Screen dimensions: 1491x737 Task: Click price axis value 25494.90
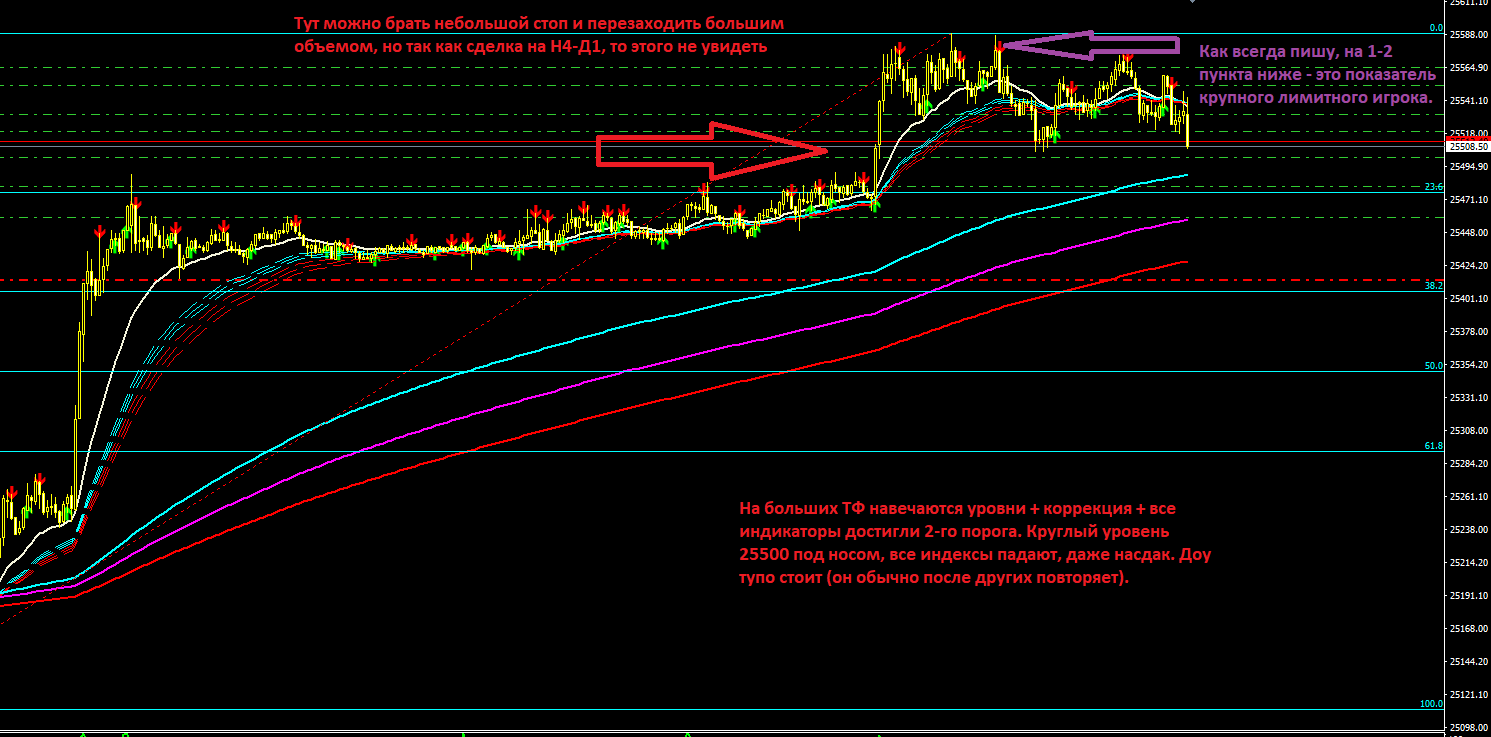[1467, 167]
